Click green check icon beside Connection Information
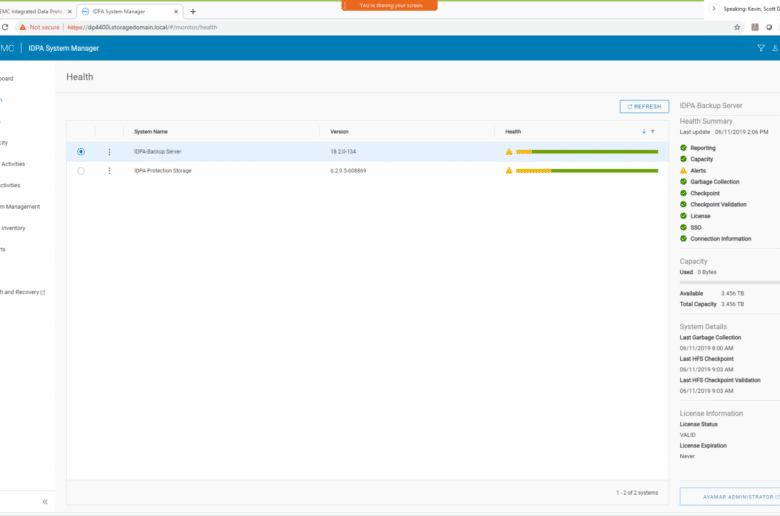Screen dimensions: 780x516 coord(683,238)
